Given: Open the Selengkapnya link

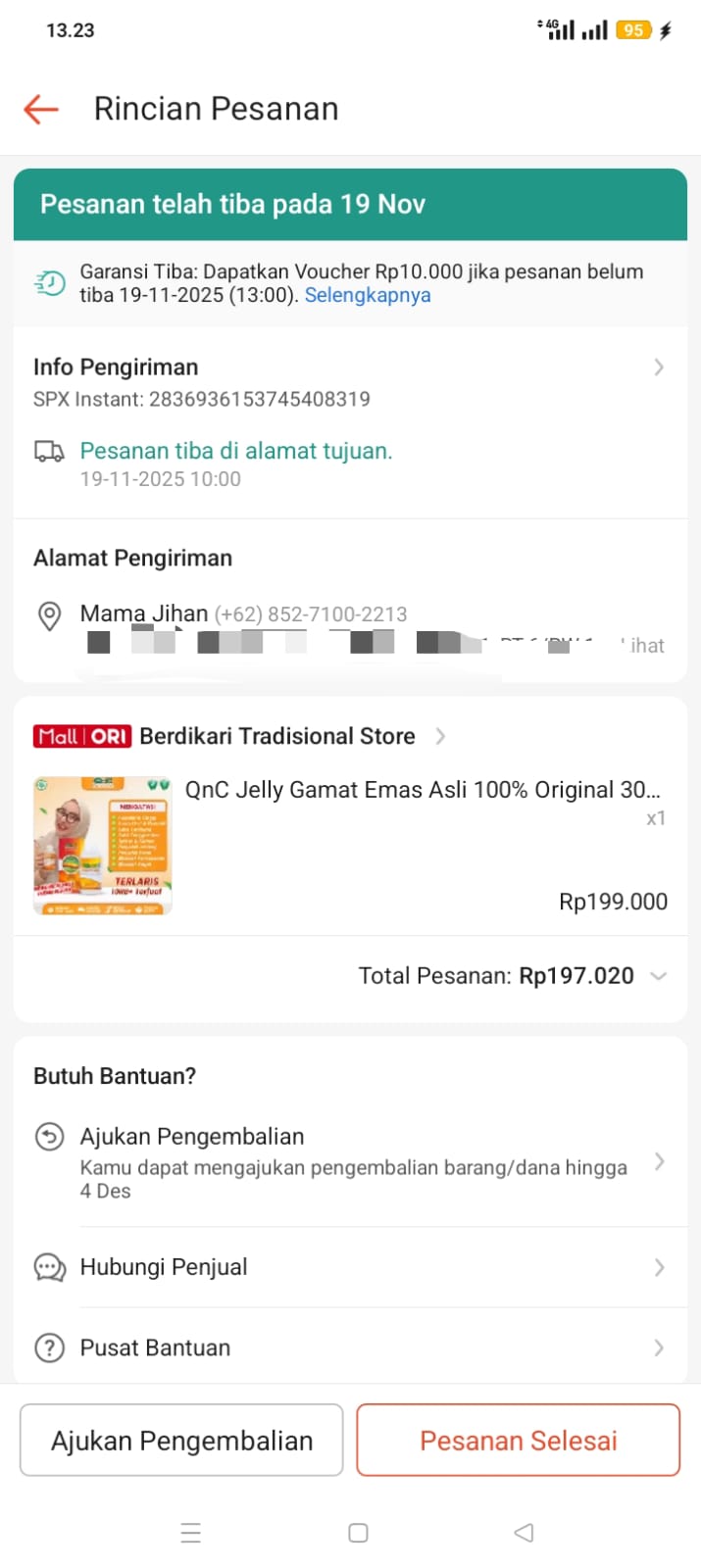Looking at the screenshot, I should point(368,295).
